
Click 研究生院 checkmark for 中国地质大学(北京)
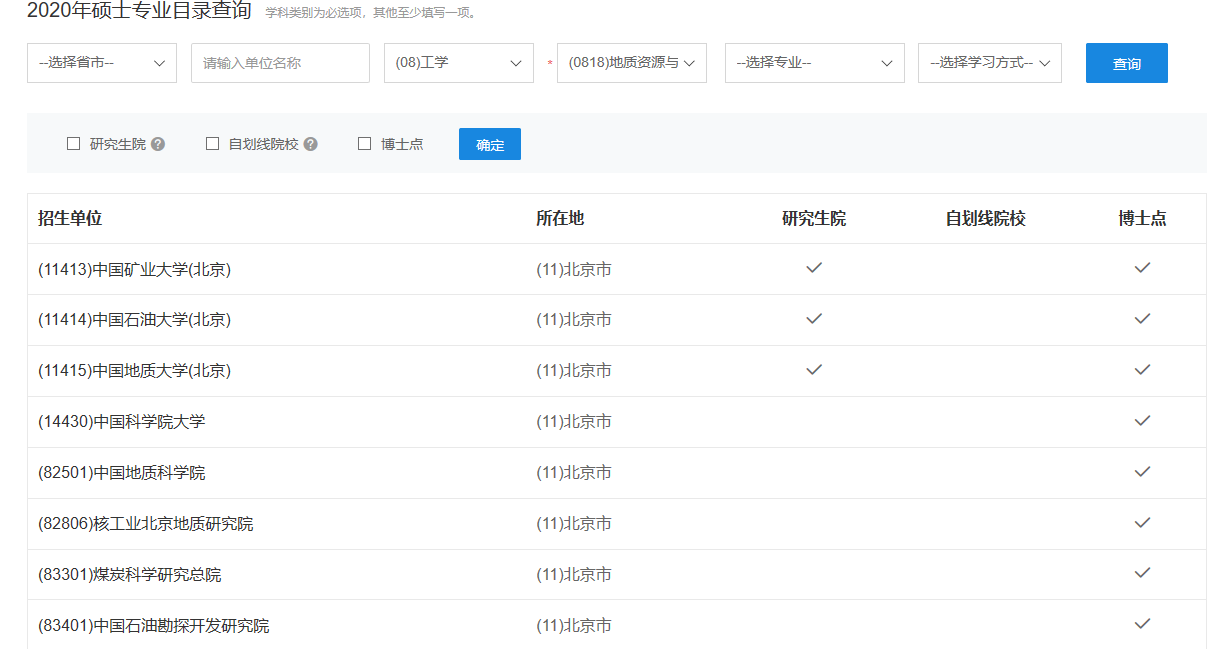pyautogui.click(x=814, y=370)
